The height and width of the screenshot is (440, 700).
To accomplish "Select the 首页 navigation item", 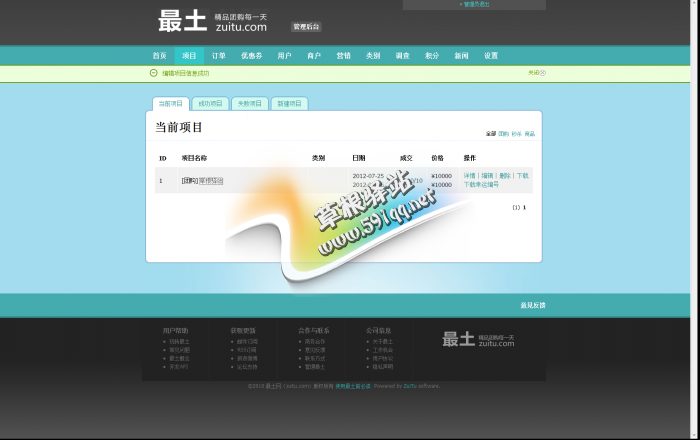I will coord(159,56).
